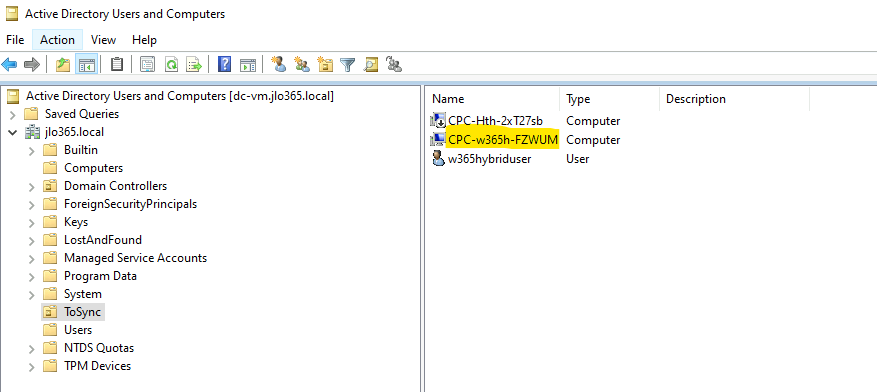The image size is (877, 392).
Task: Select the System tree label
Action: [x=83, y=294]
